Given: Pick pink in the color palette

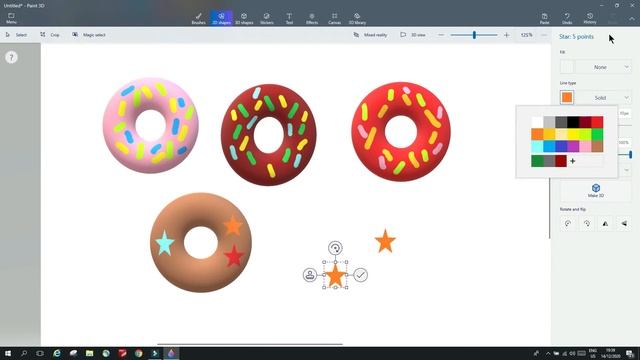Looking at the screenshot, I should (x=585, y=146).
